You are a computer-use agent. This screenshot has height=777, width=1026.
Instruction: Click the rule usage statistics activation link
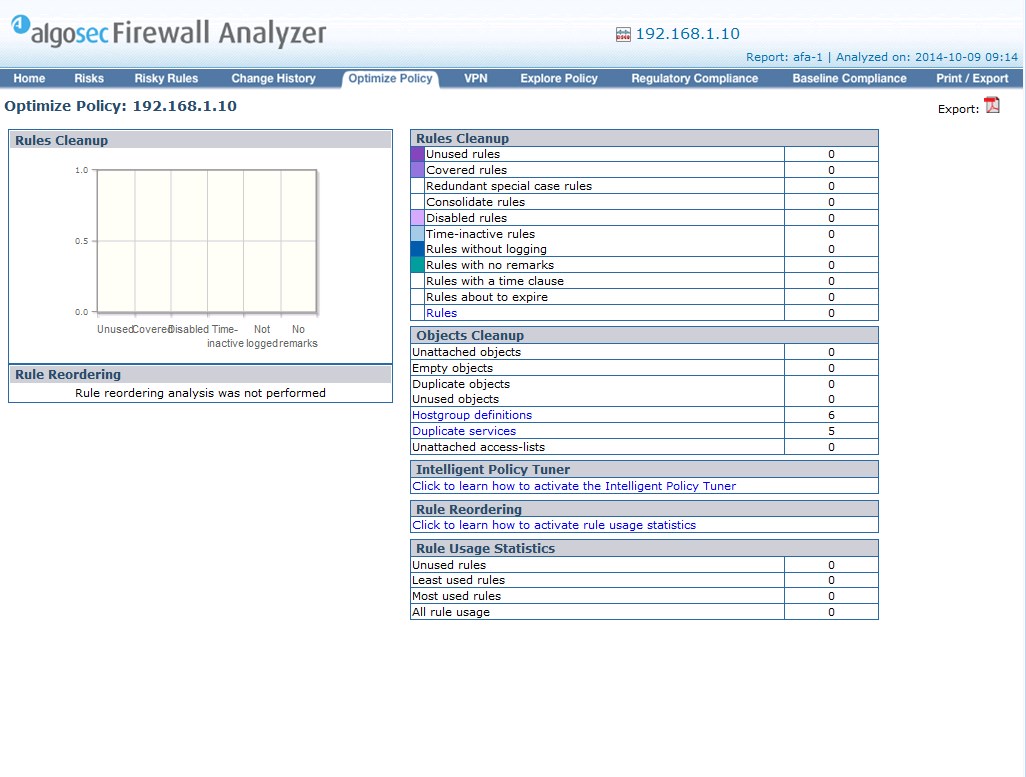[554, 525]
